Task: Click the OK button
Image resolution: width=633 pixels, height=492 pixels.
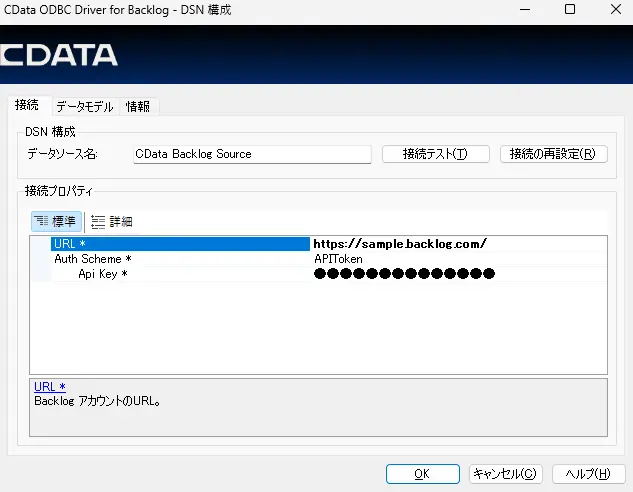Action: (x=423, y=474)
